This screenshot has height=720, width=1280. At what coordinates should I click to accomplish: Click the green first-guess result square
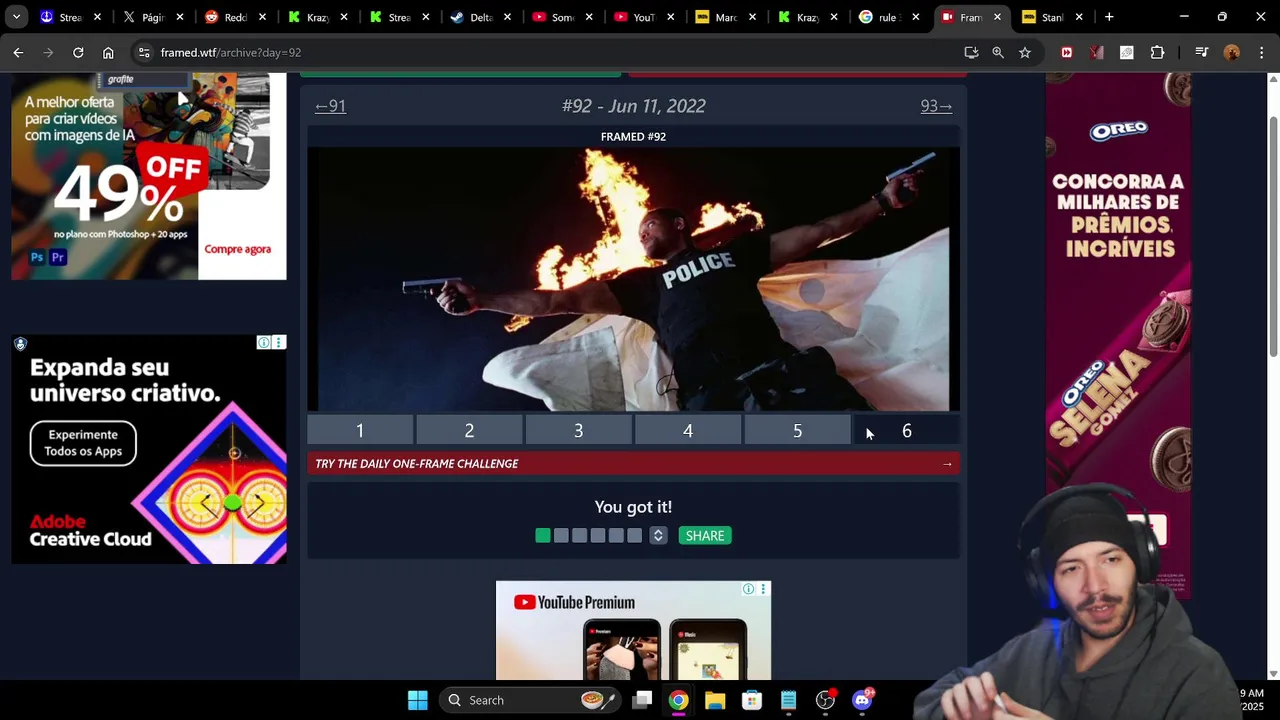pos(543,536)
